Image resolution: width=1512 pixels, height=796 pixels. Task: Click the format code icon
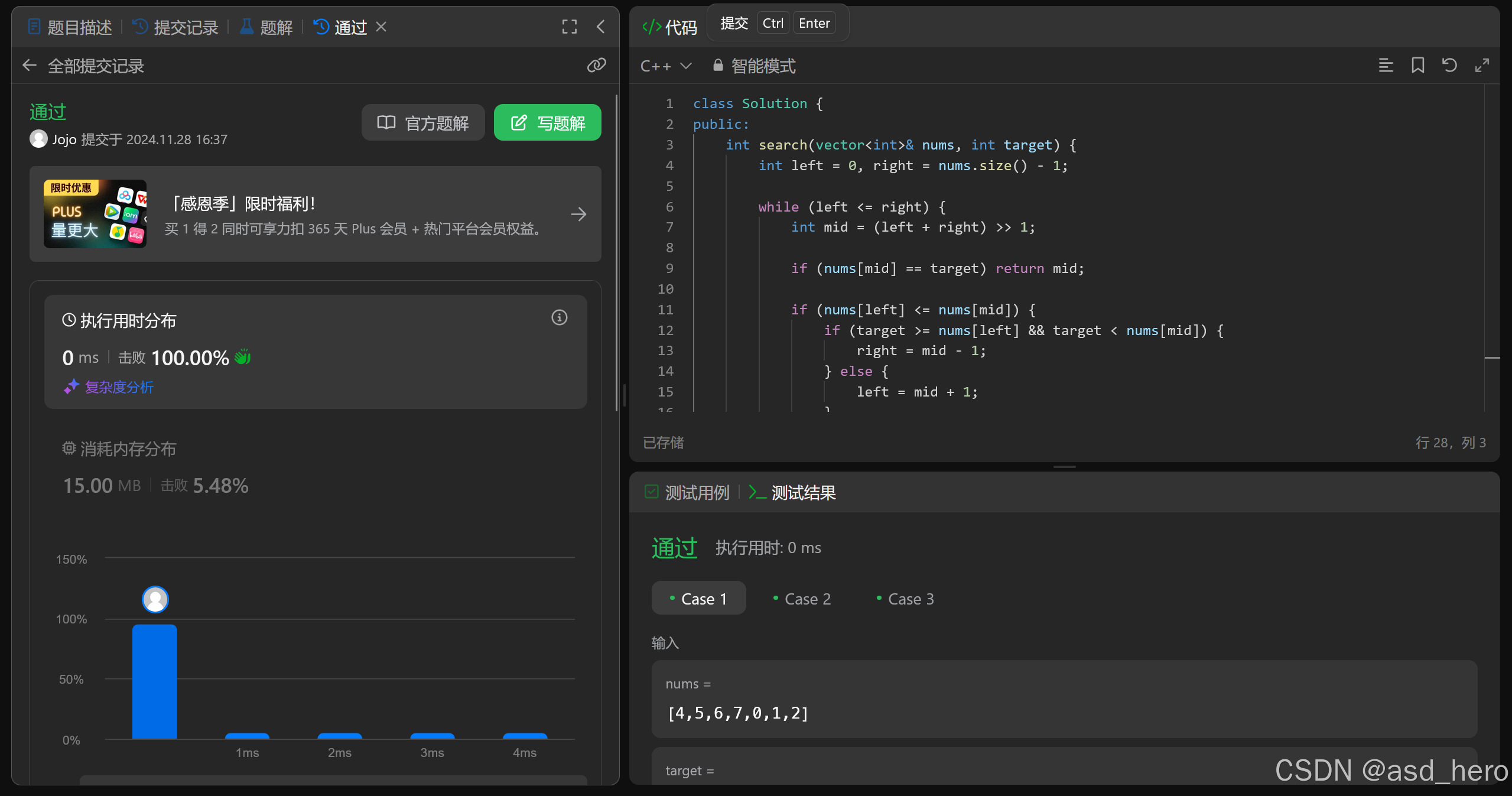[1386, 66]
